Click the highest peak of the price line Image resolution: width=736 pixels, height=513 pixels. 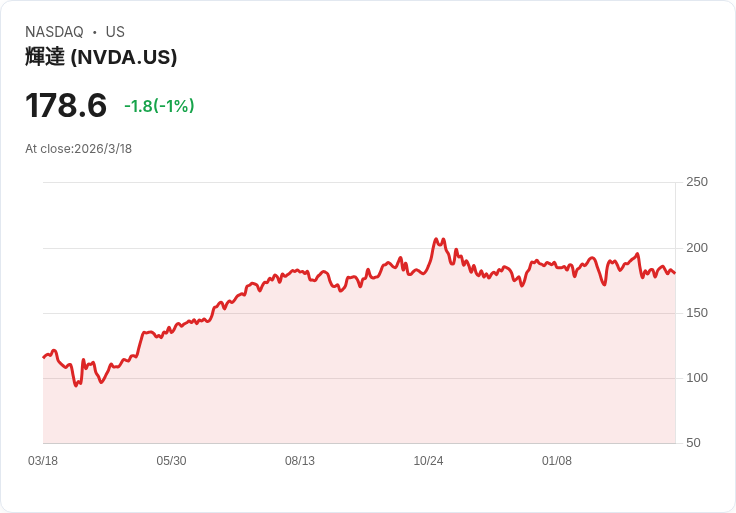[x=436, y=239]
